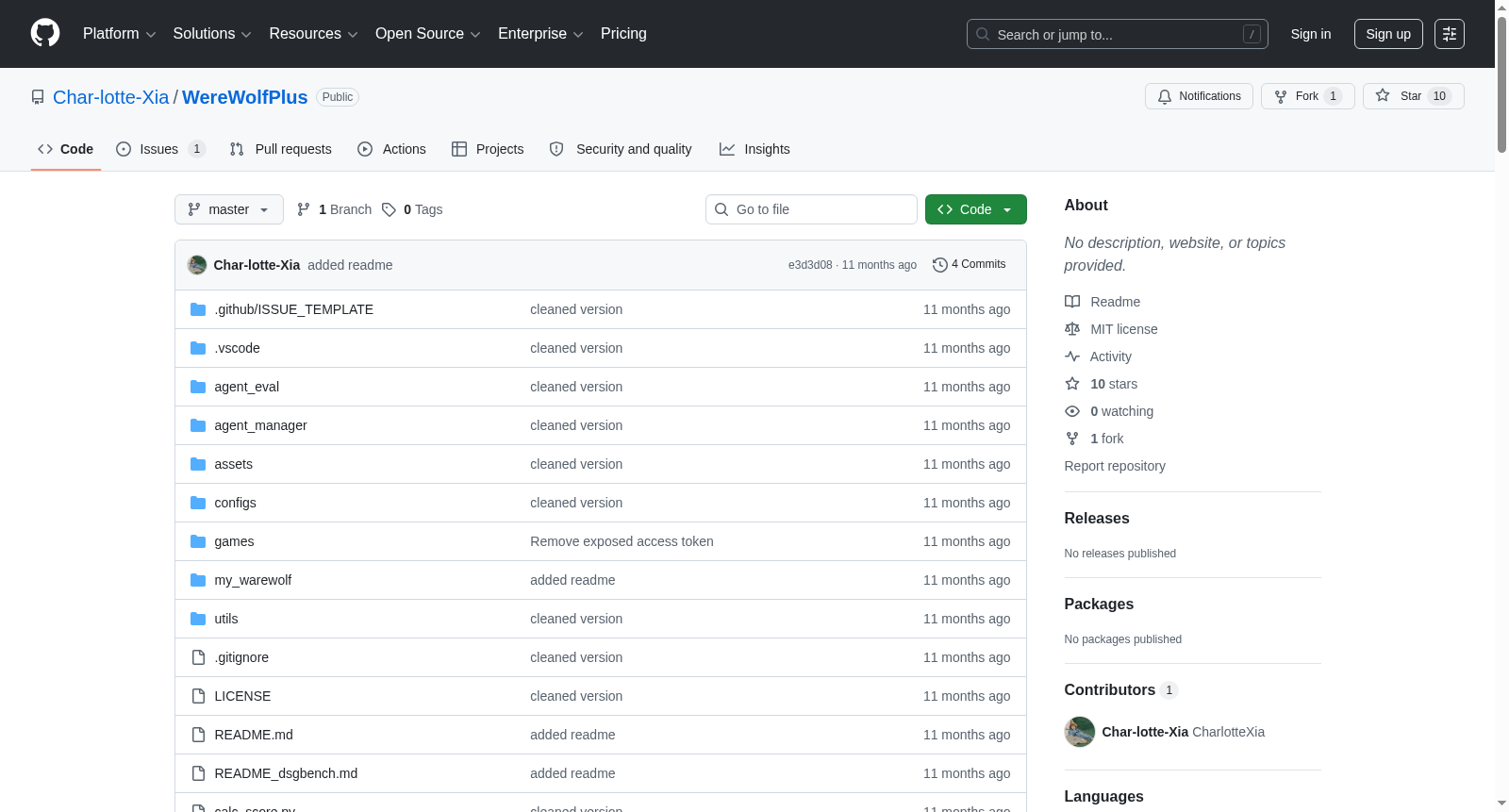Screen dimensions: 1509x812
Task: Click the history clock icon beside 4 Commits
Action: tap(939, 265)
